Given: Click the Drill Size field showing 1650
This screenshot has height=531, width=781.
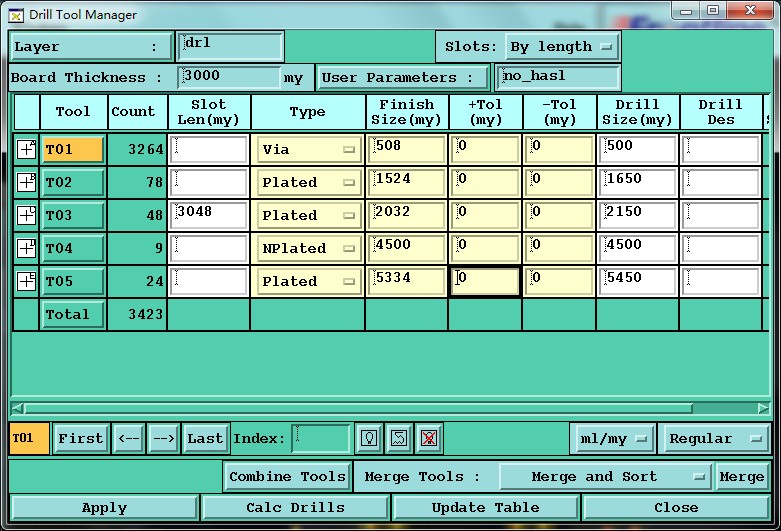Looking at the screenshot, I should click(638, 182).
